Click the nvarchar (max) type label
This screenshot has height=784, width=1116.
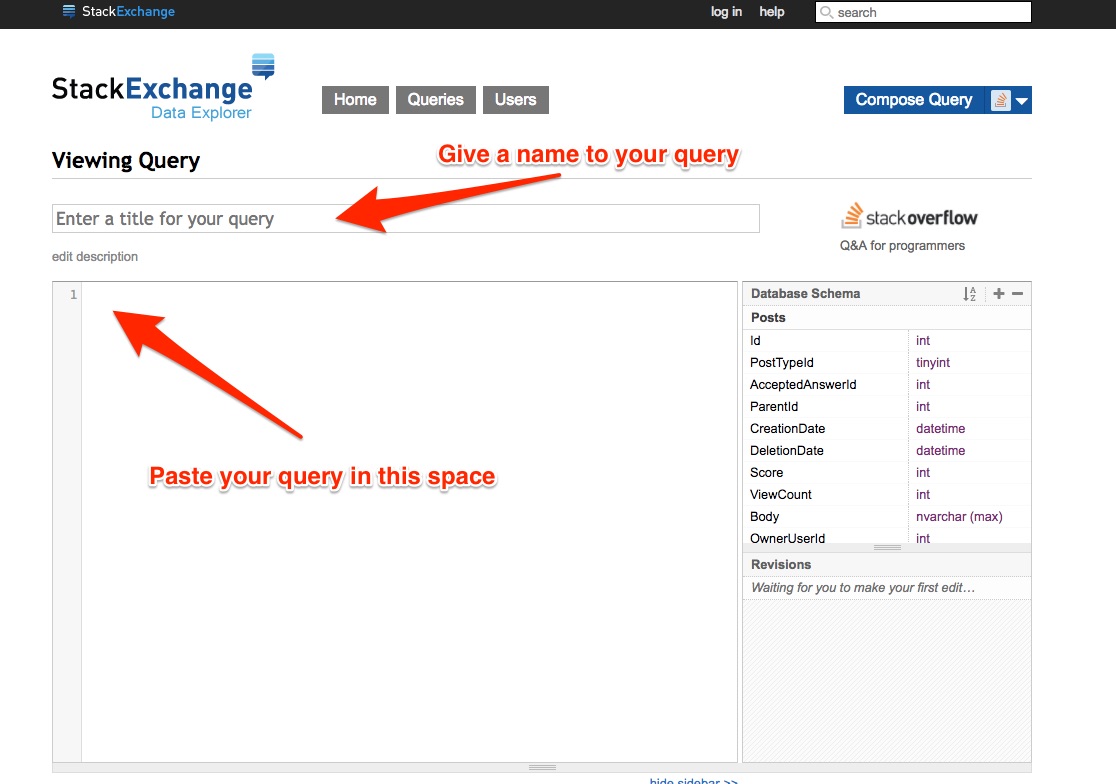coord(959,517)
